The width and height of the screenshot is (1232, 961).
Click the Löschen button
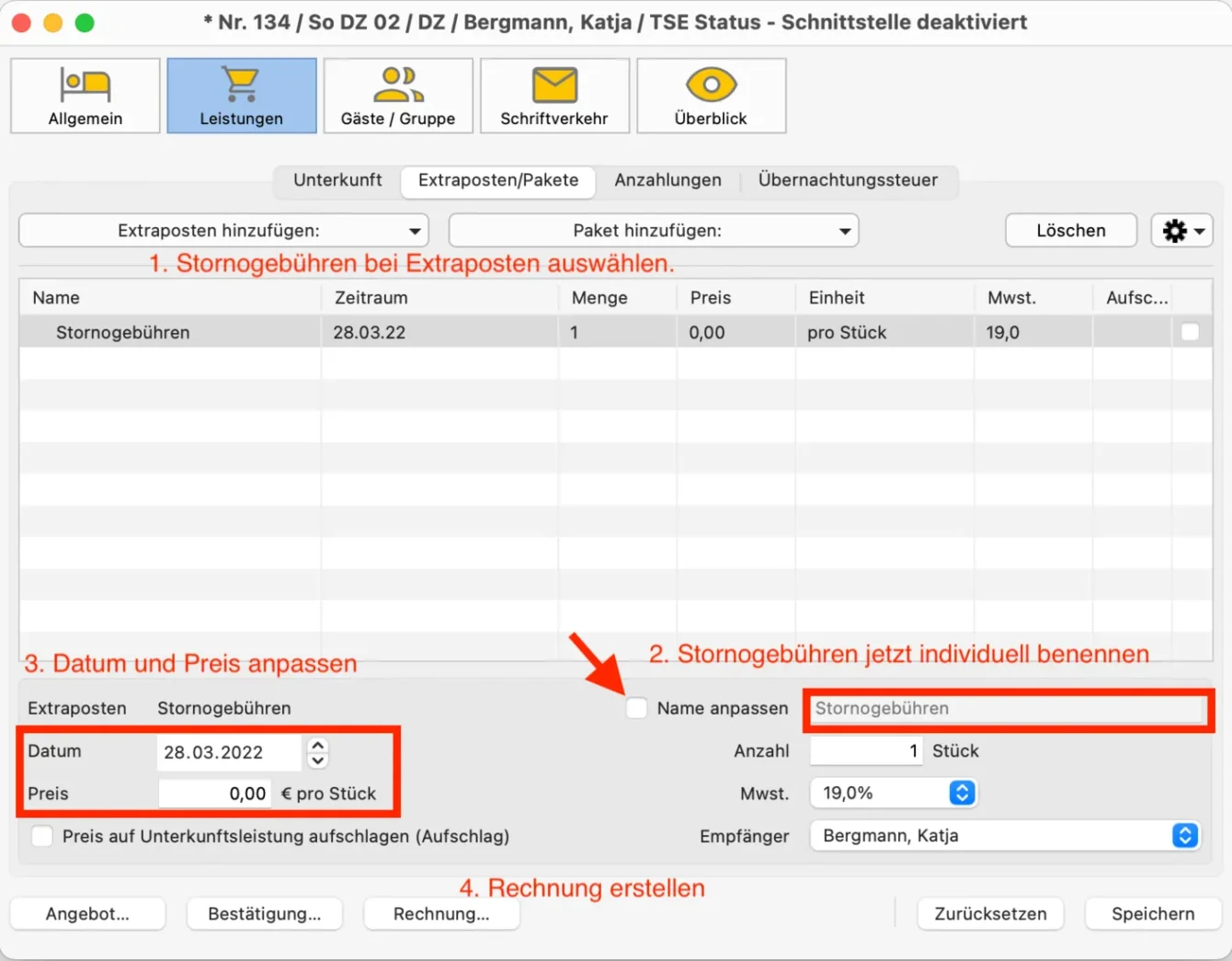pyautogui.click(x=1071, y=231)
